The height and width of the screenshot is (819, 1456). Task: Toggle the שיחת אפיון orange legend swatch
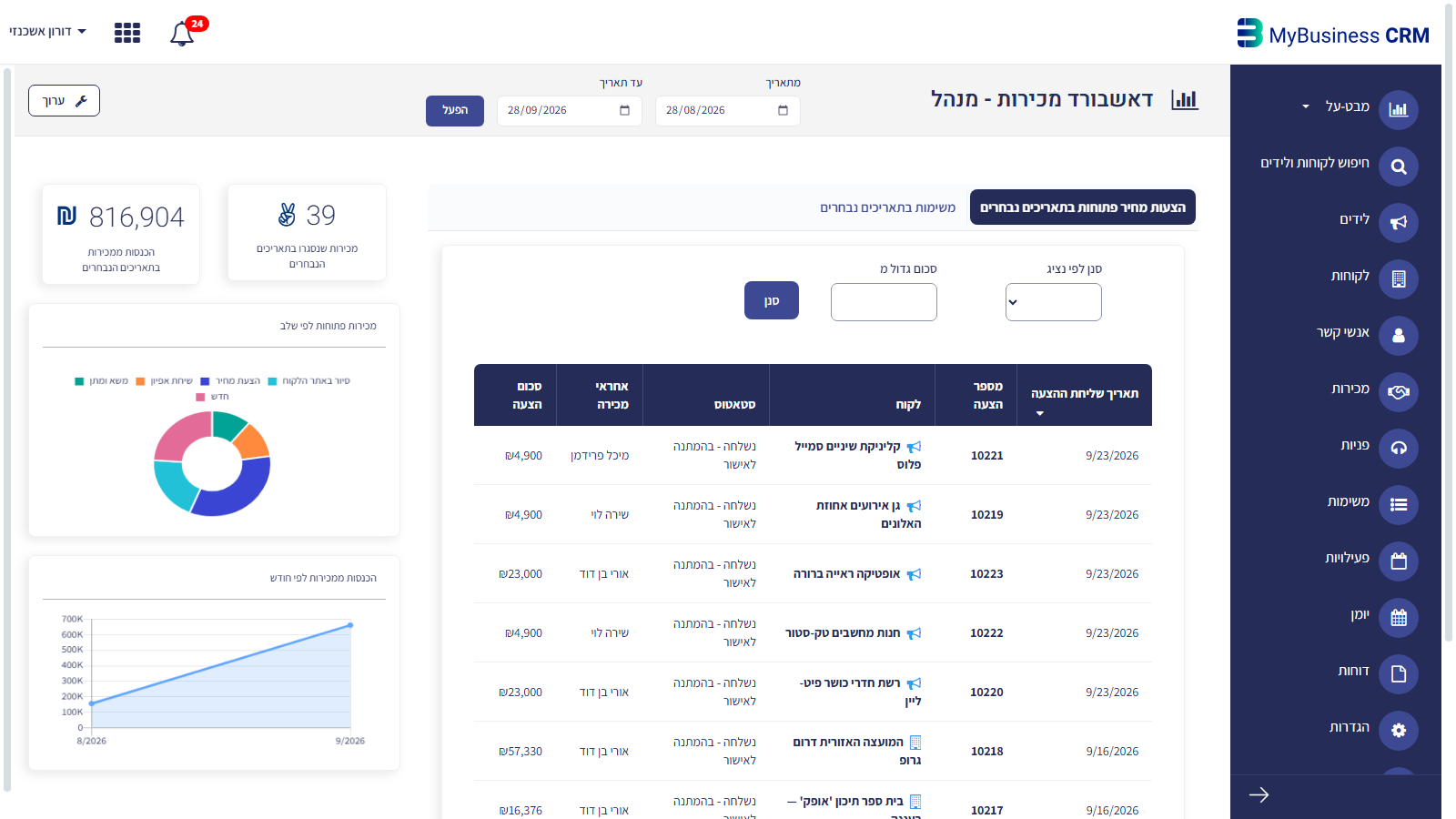140,381
